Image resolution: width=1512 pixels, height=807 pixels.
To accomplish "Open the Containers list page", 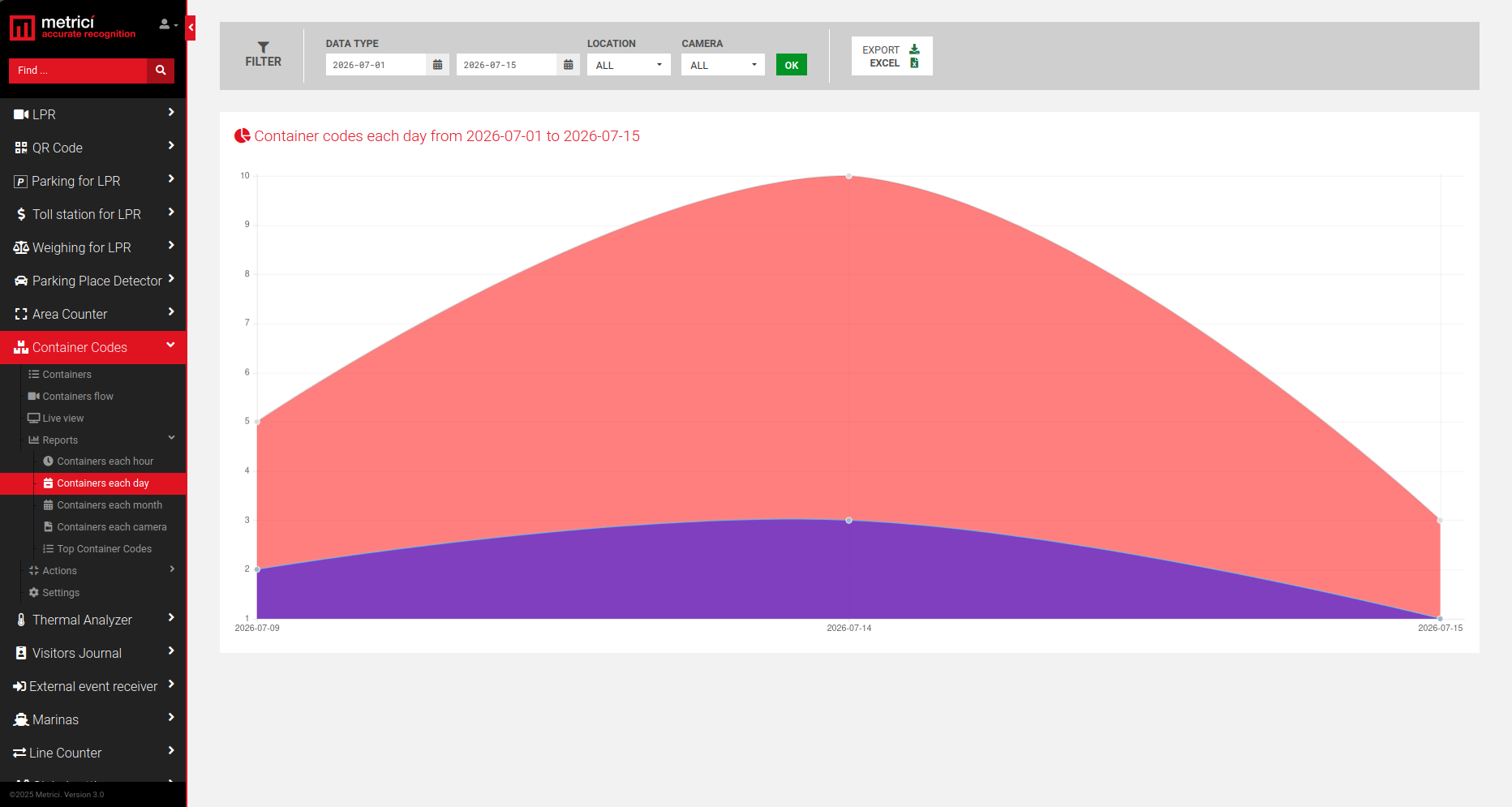I will 67,375.
